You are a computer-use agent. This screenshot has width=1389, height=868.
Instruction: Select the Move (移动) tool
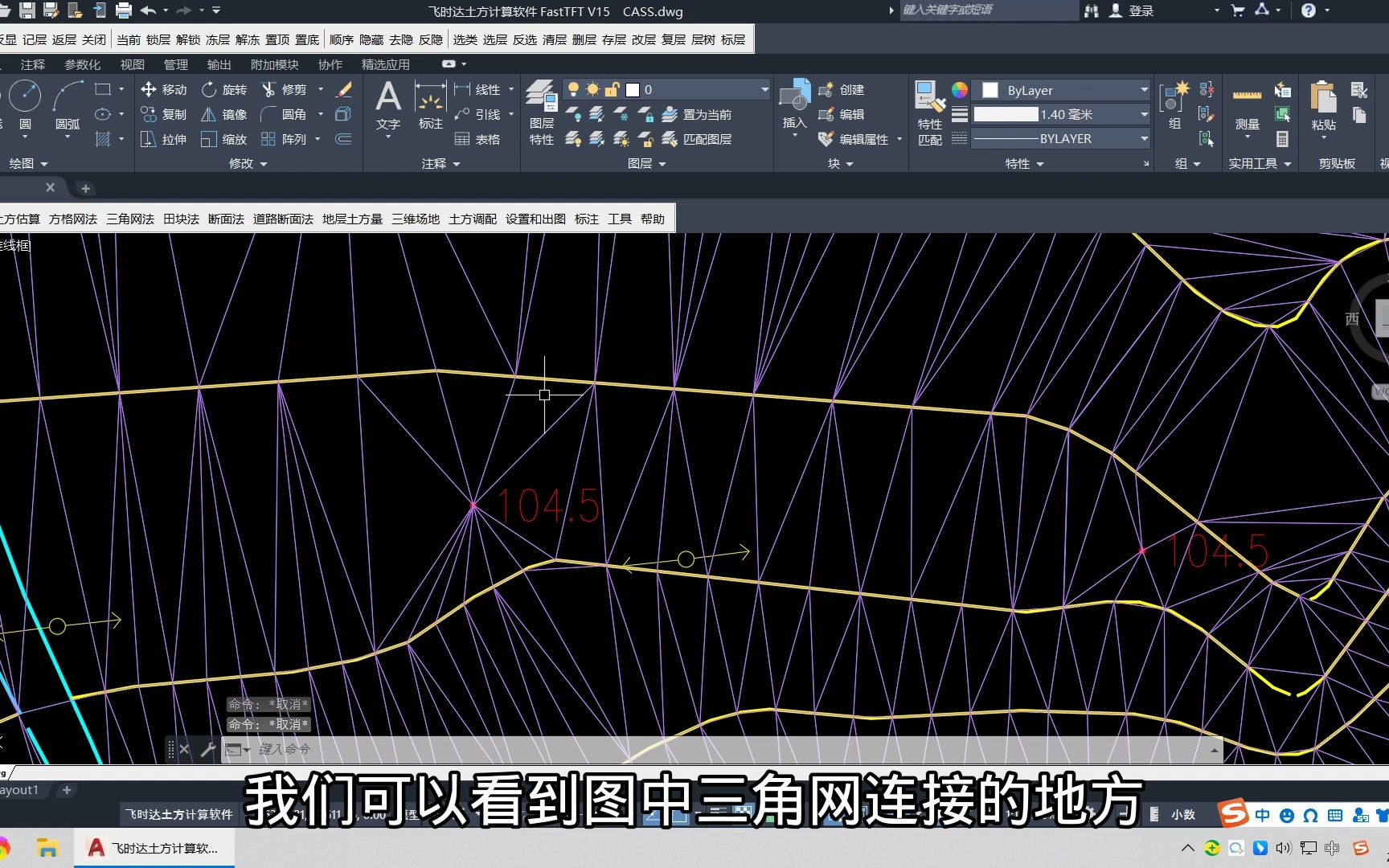[163, 90]
